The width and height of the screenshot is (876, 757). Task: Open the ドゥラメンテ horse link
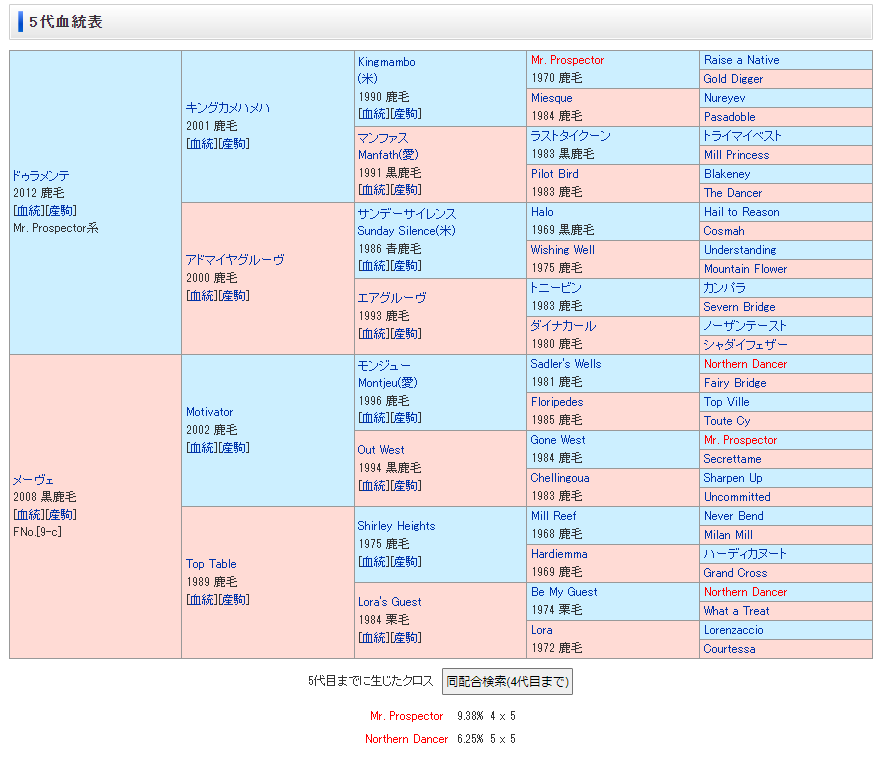(41, 175)
